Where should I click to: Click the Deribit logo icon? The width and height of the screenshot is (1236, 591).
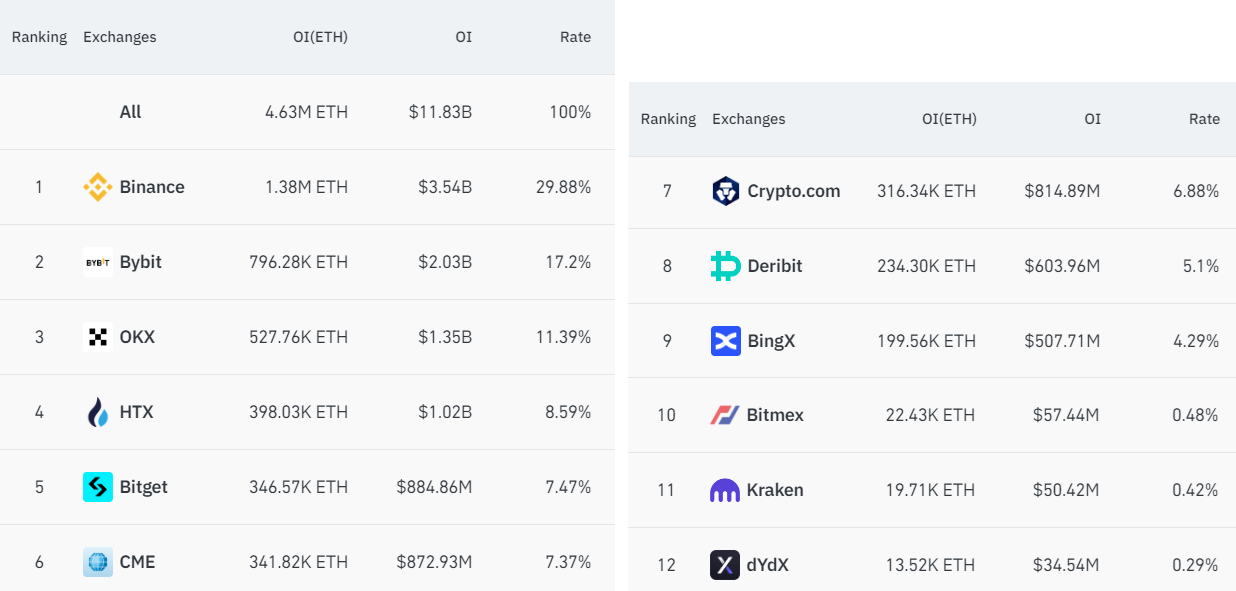tap(725, 266)
